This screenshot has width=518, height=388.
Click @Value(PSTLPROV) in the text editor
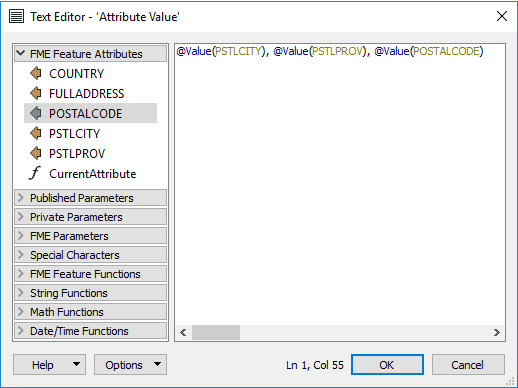click(x=320, y=51)
